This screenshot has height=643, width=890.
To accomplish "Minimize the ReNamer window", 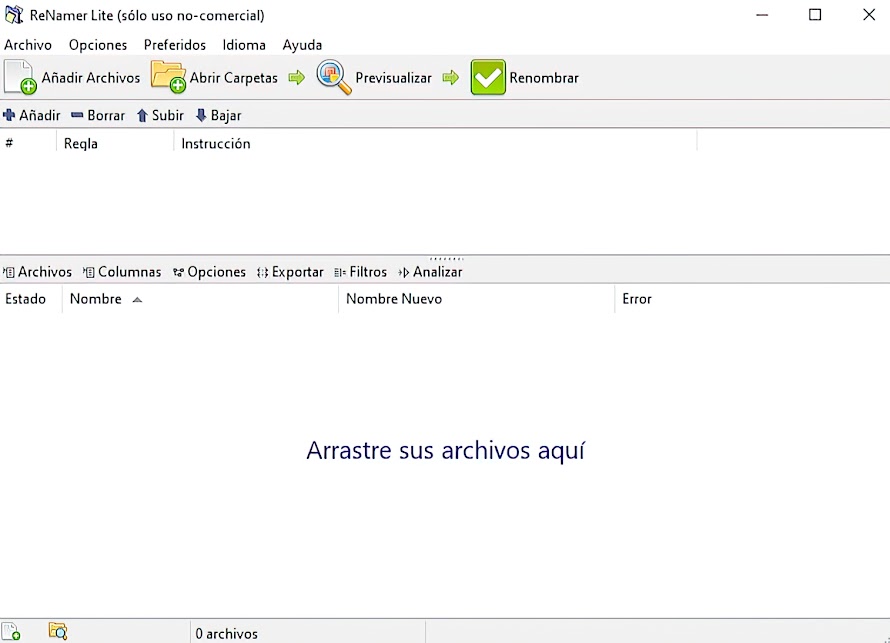I will click(762, 15).
